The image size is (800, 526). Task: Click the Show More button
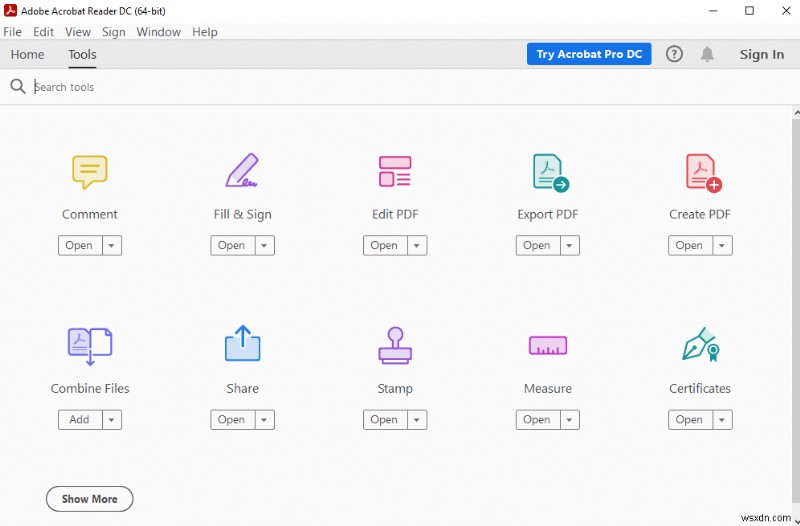point(89,499)
